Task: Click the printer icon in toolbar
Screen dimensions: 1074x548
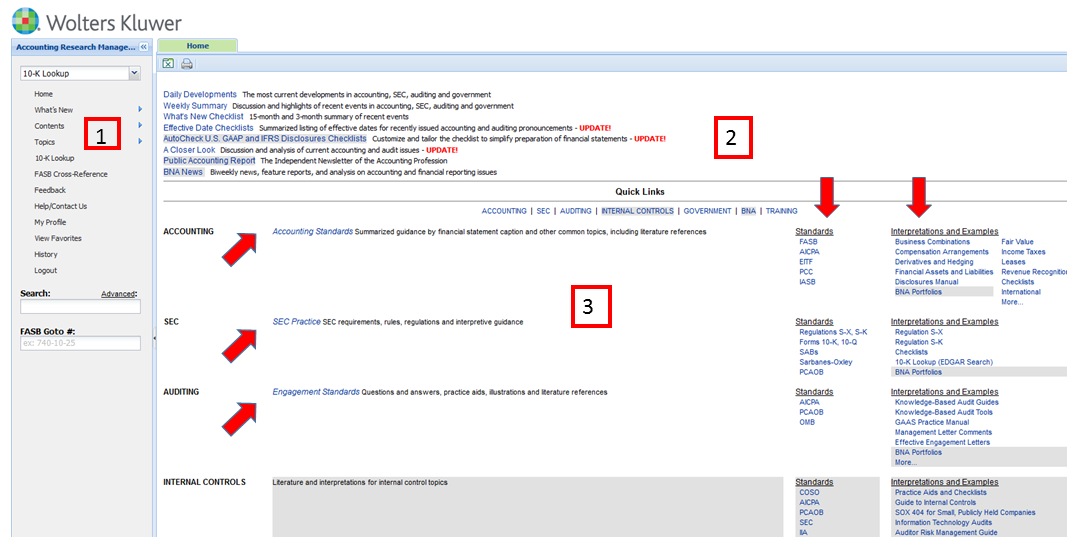Action: [x=186, y=64]
